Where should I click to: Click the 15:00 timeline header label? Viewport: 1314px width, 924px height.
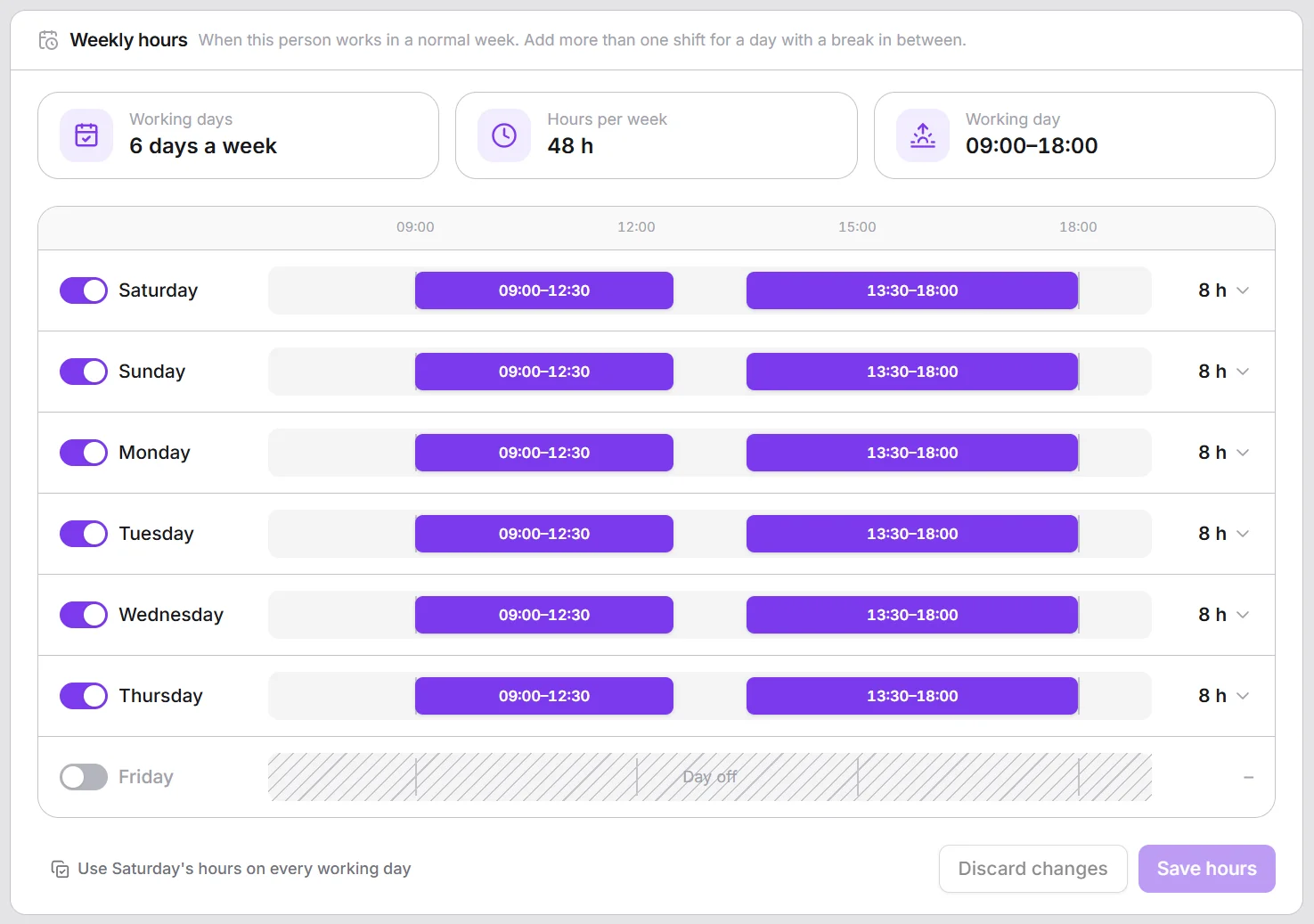[857, 227]
